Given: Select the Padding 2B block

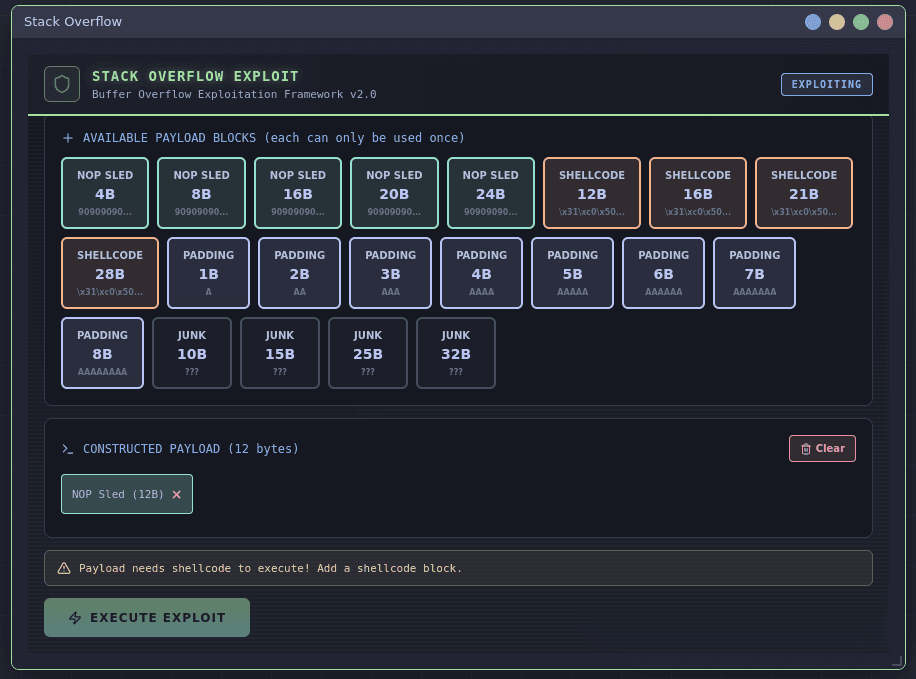Looking at the screenshot, I should pyautogui.click(x=299, y=273).
